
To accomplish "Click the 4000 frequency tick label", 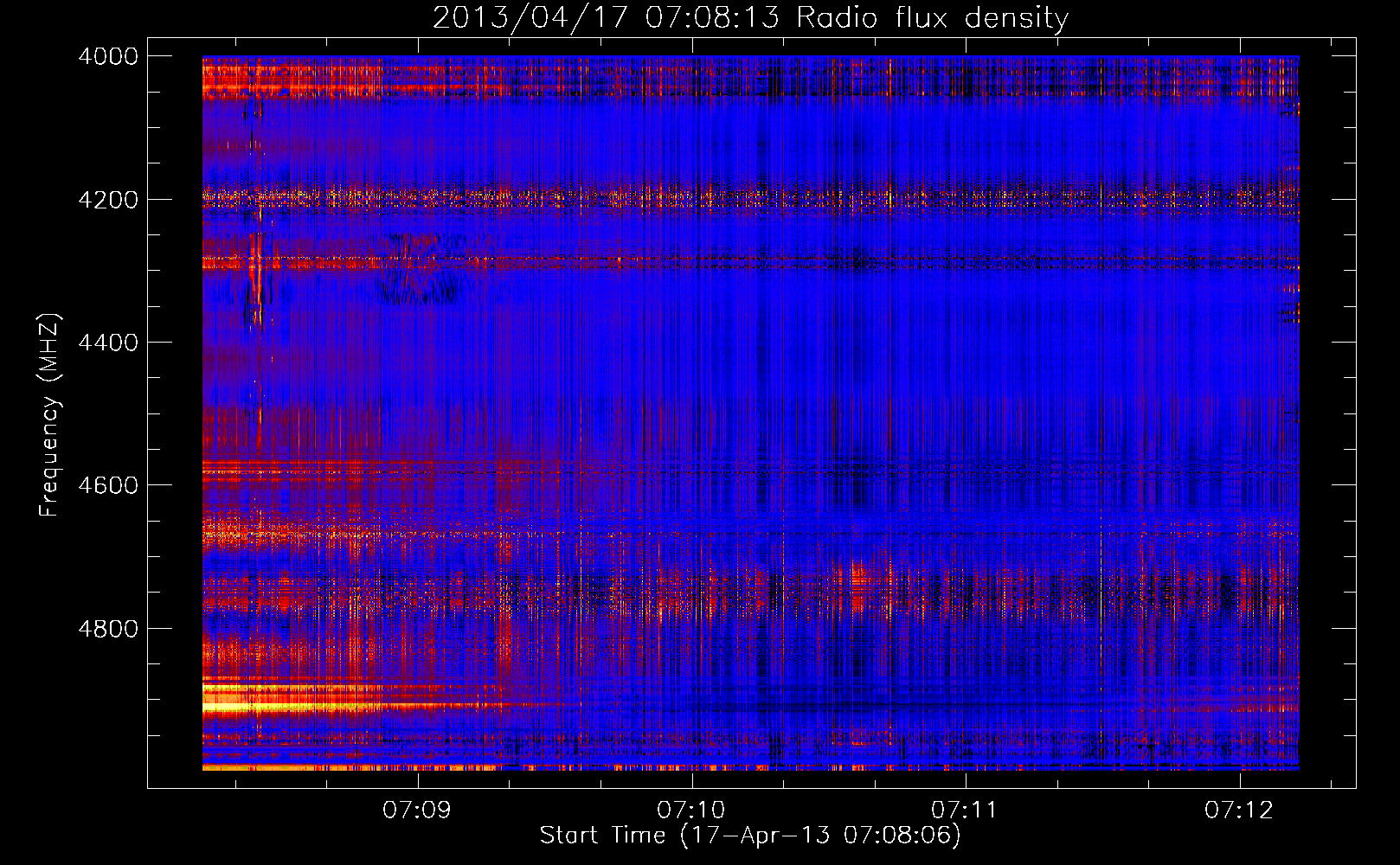I will [108, 56].
